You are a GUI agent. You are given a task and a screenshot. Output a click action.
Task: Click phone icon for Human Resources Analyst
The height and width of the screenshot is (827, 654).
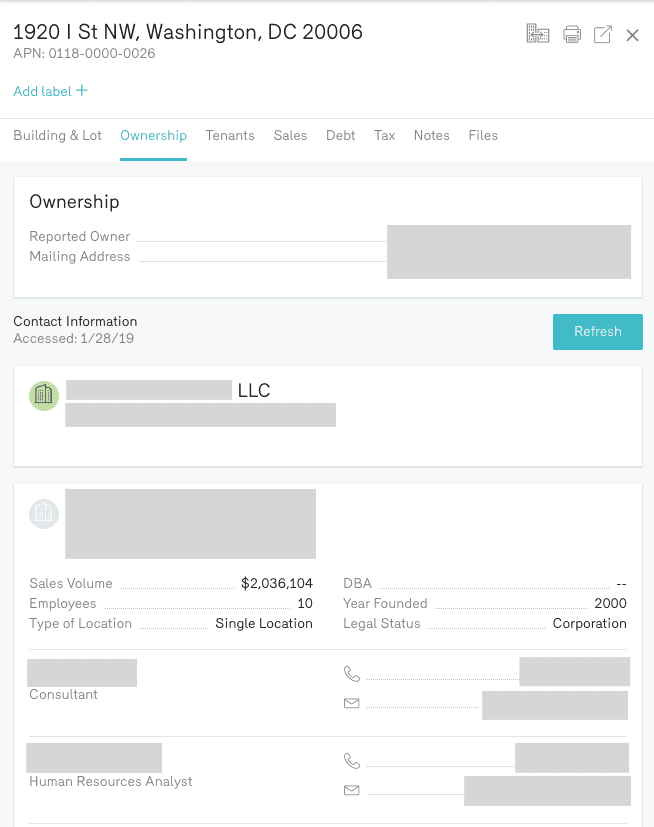(351, 760)
